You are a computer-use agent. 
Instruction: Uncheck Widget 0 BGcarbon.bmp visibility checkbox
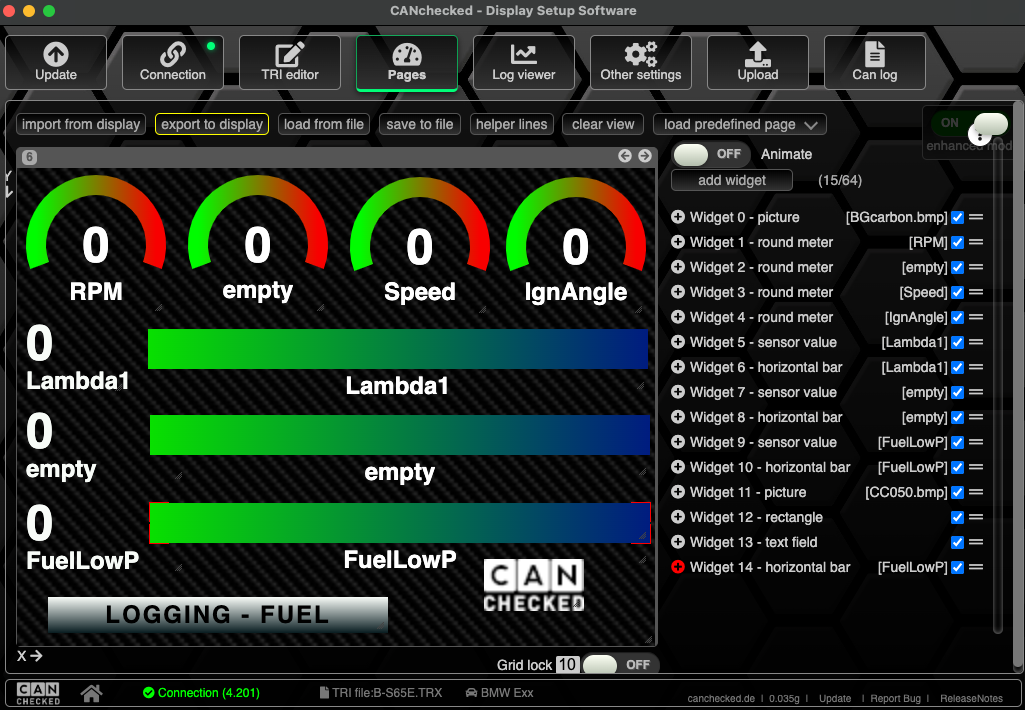tap(958, 217)
